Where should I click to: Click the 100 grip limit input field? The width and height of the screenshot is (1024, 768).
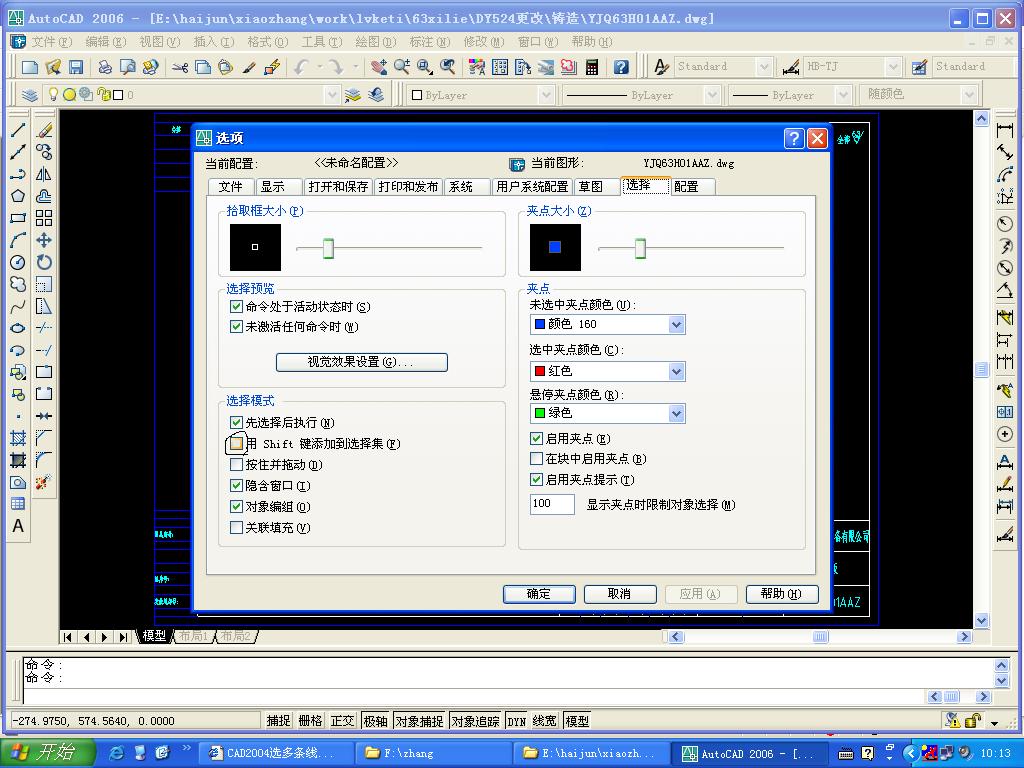pos(552,504)
